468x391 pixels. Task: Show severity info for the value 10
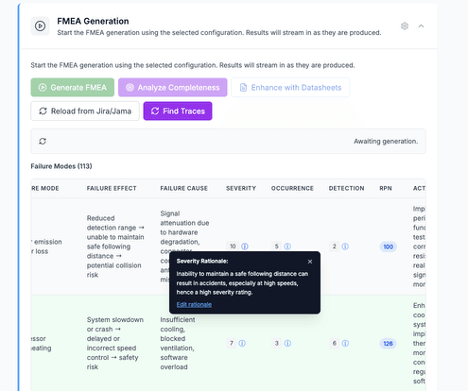245,246
